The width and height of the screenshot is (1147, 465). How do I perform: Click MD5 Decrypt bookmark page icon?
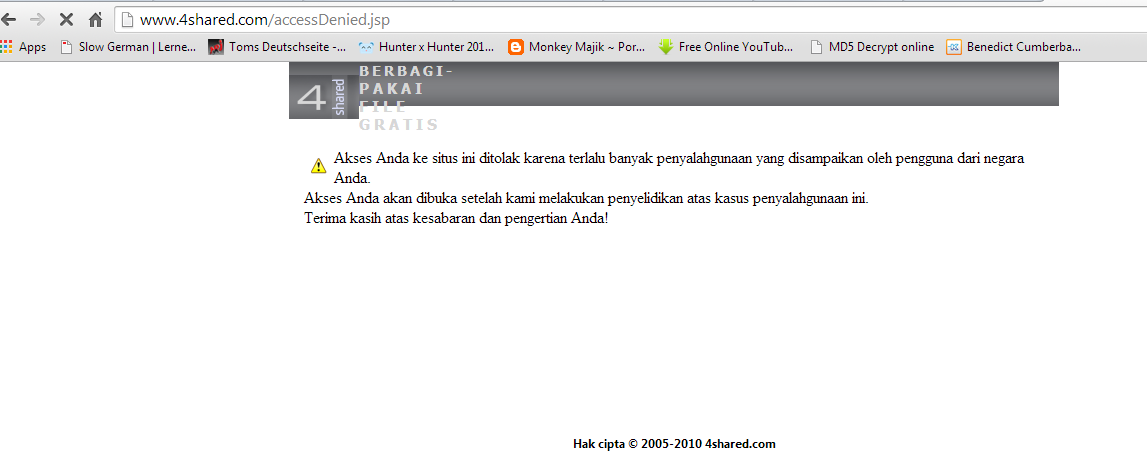pos(817,48)
